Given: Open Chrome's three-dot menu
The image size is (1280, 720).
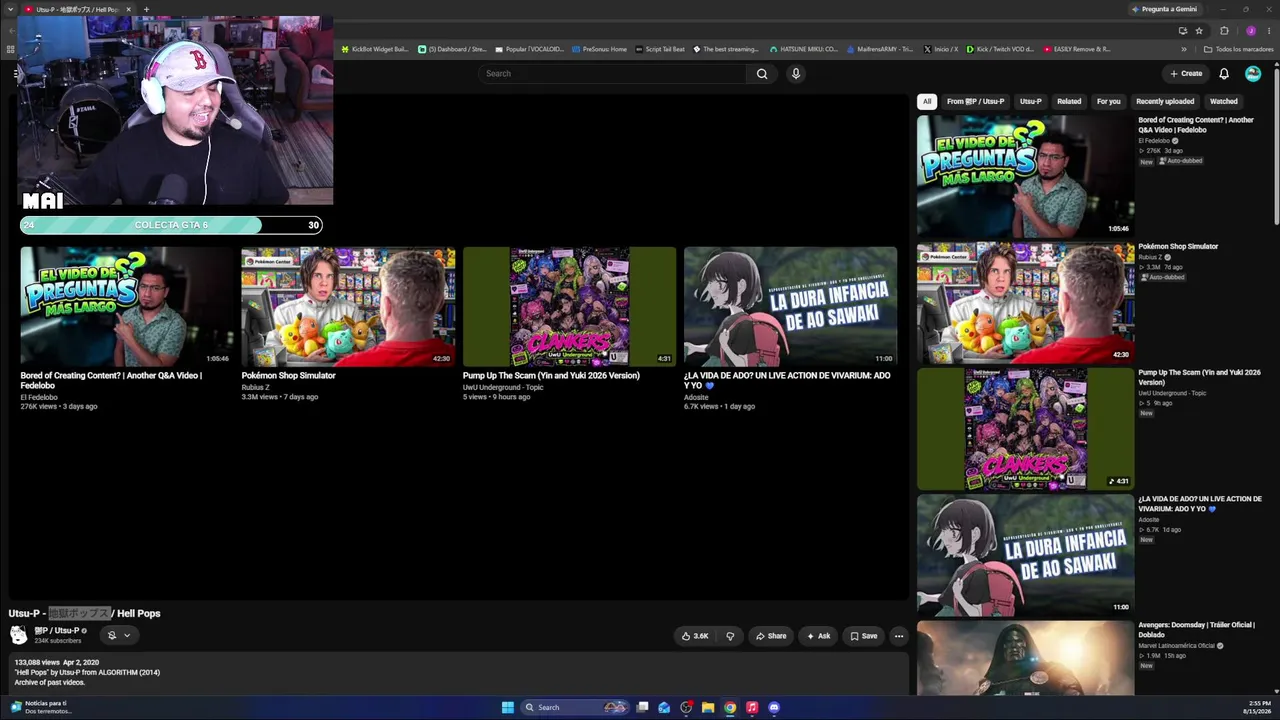Looking at the screenshot, I should pos(1268,30).
